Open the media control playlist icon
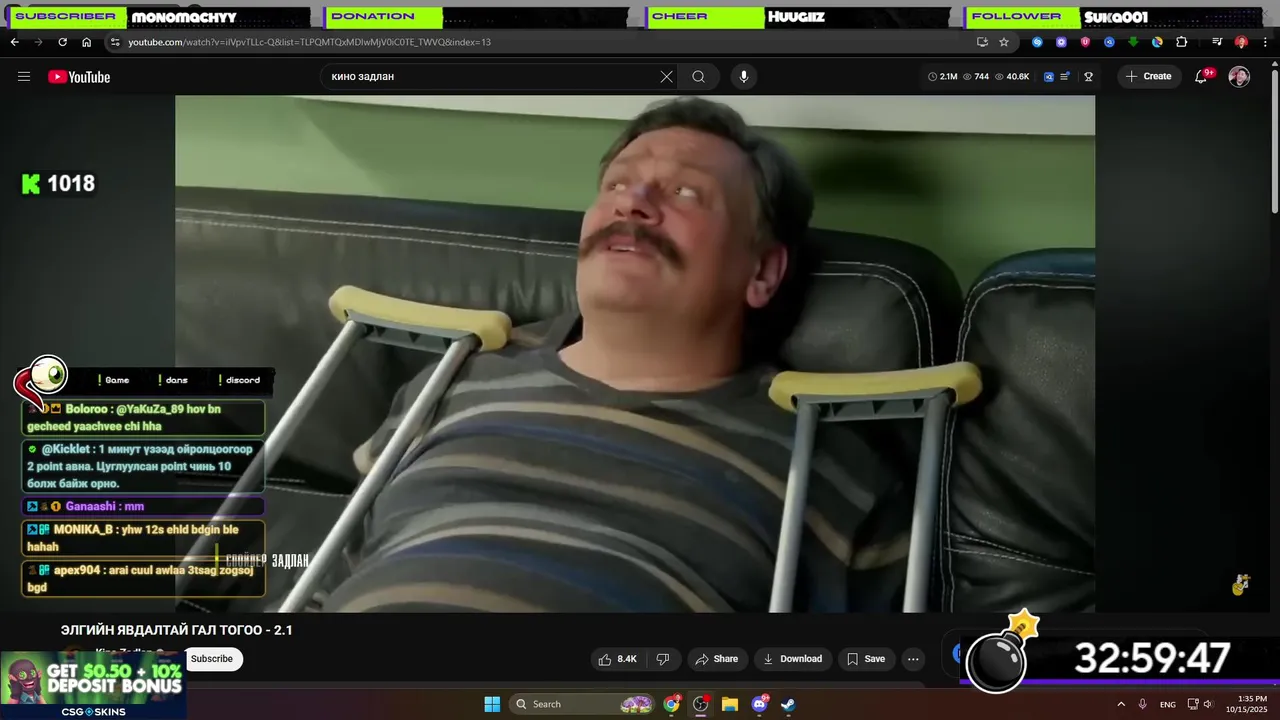This screenshot has width=1280, height=720. click(x=1217, y=42)
